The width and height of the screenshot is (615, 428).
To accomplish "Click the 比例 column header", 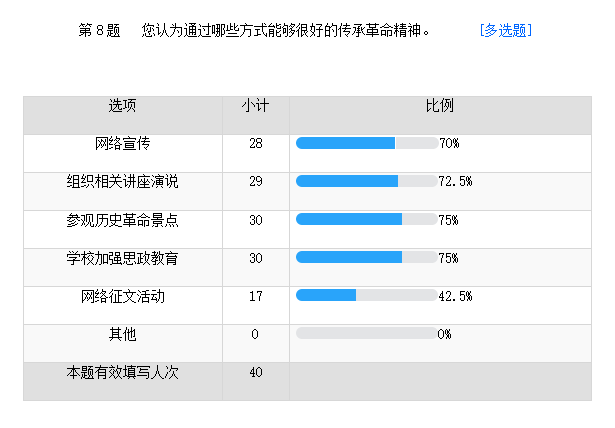I will coord(440,106).
